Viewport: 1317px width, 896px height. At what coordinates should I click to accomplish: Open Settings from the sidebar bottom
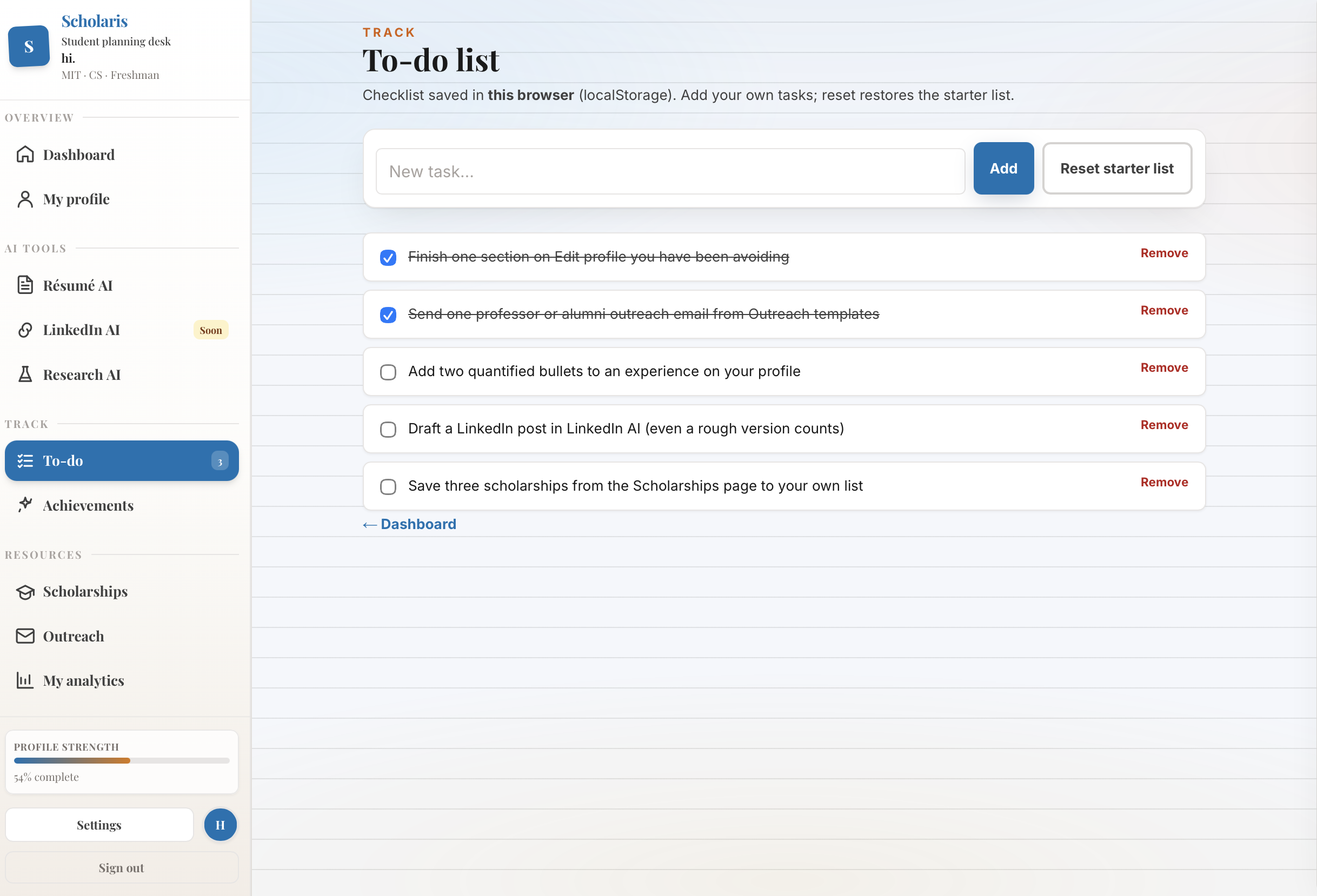pyautogui.click(x=99, y=825)
